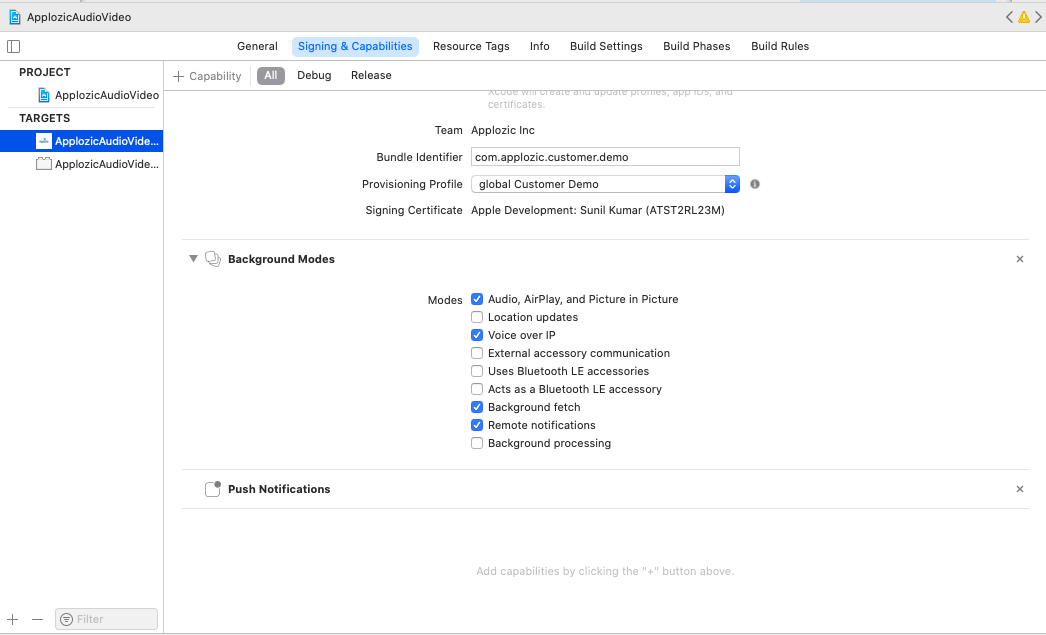
Task: Toggle Background fetch checkbox
Action: pyautogui.click(x=477, y=407)
